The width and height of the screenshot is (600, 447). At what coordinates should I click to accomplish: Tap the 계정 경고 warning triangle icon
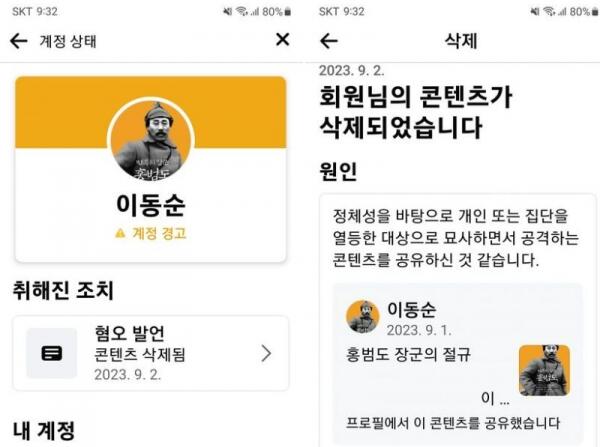(120, 233)
